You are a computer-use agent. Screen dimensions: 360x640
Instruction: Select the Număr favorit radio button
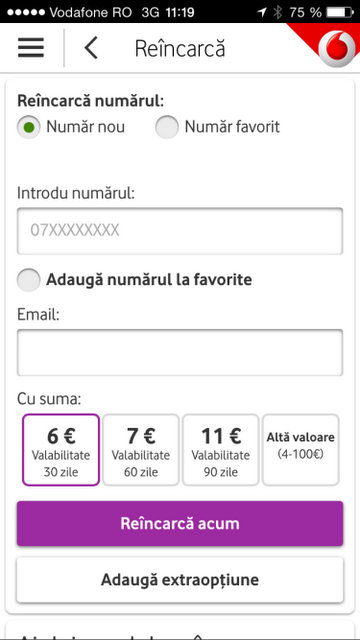tap(167, 127)
